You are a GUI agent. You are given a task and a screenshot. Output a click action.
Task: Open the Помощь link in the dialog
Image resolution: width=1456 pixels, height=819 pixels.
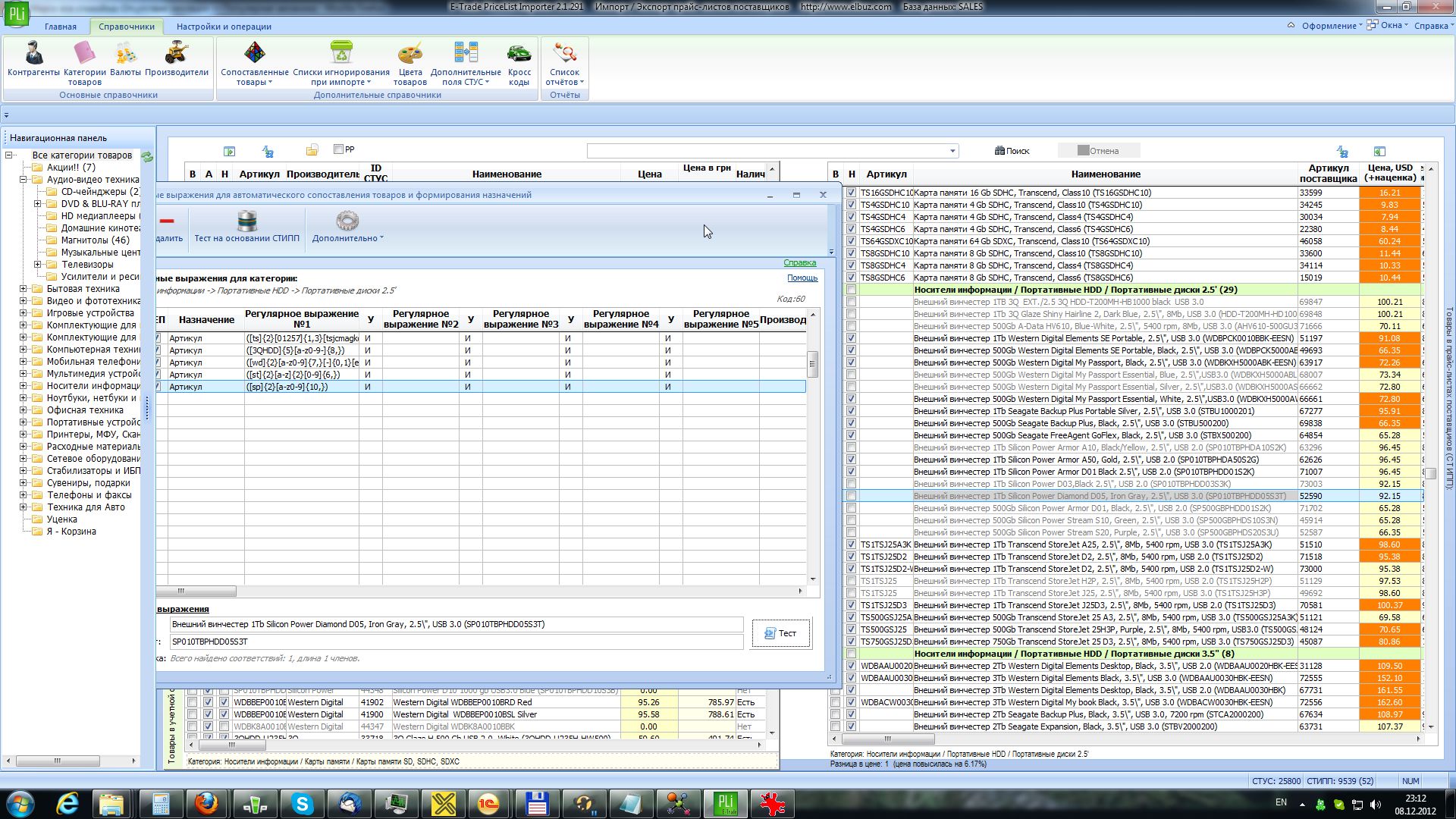point(802,278)
